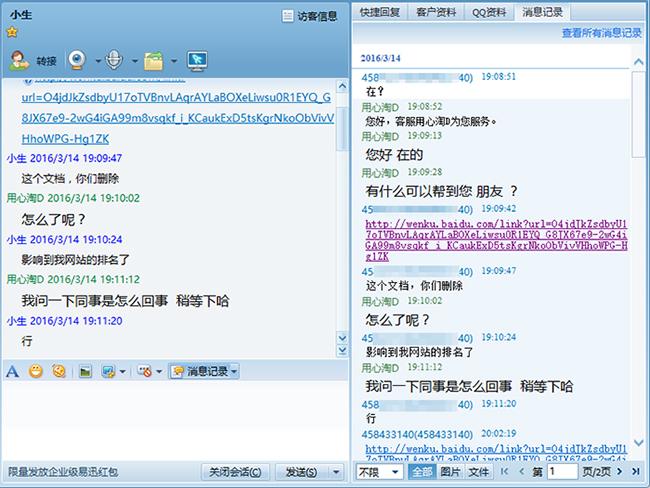Click the 关闭会话(C) button
Screen dimensions: 650x488
pyautogui.click(x=236, y=472)
